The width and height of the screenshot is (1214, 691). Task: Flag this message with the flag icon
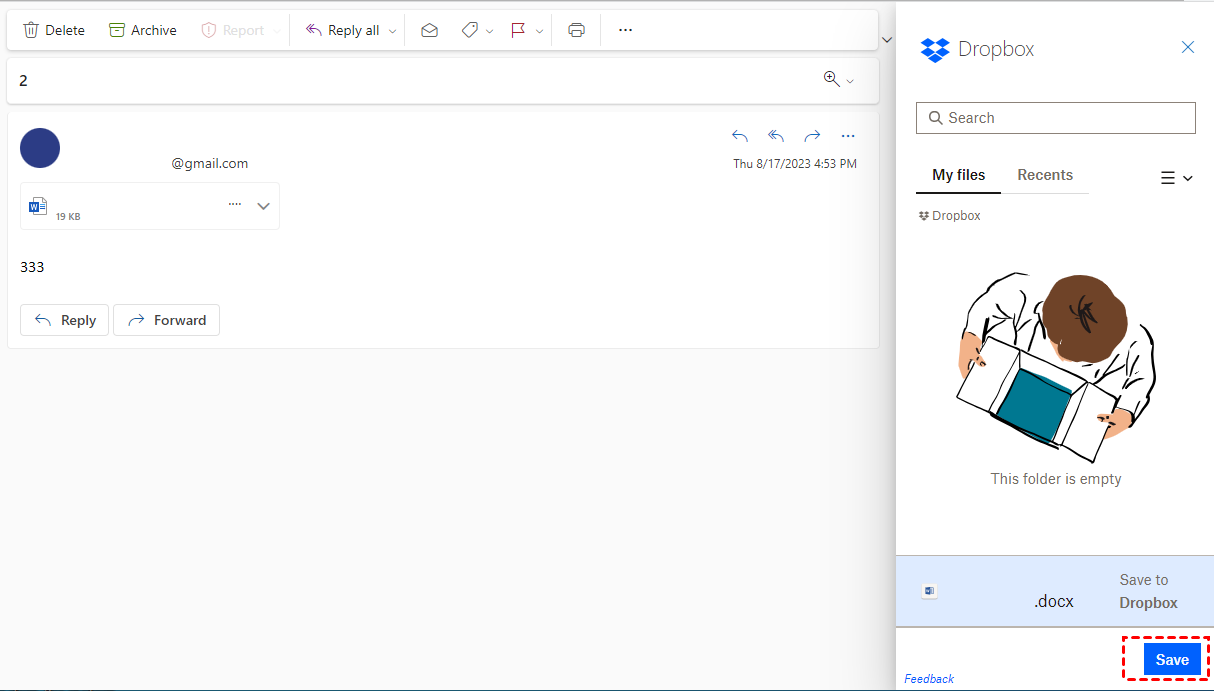518,30
